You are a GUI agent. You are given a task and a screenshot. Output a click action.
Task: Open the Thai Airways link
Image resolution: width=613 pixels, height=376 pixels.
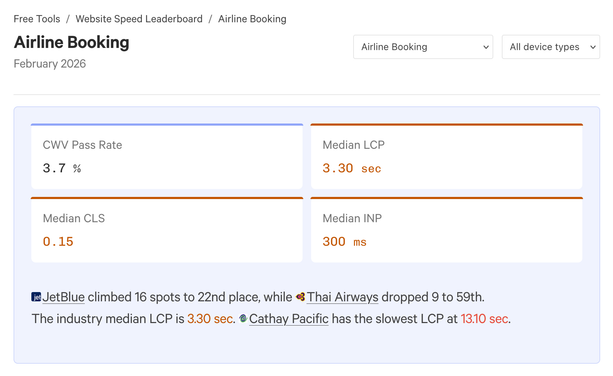(x=342, y=297)
